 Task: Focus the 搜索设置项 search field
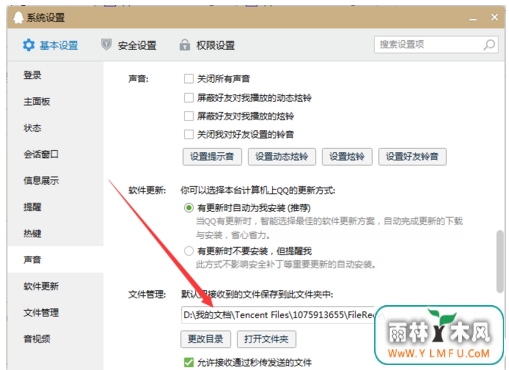point(436,45)
